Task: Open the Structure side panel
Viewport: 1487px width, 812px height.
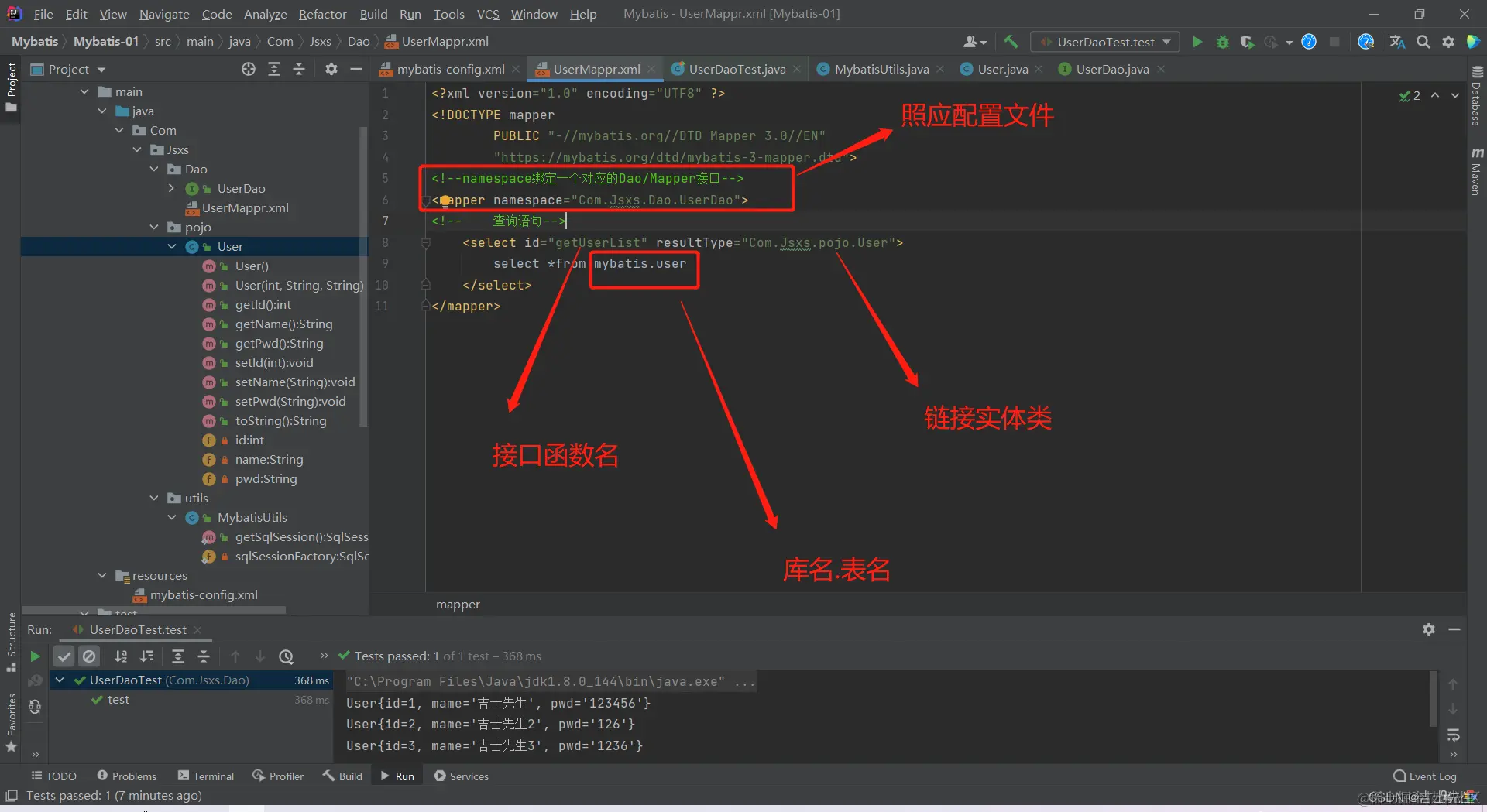Action: [11, 641]
